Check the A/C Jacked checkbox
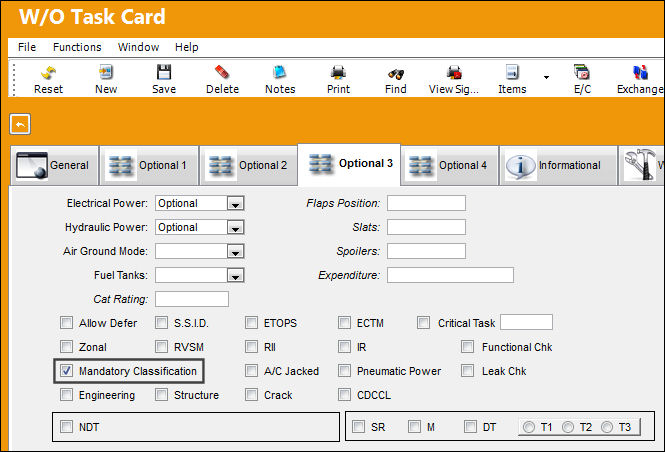The height and width of the screenshot is (452, 665). [251, 371]
